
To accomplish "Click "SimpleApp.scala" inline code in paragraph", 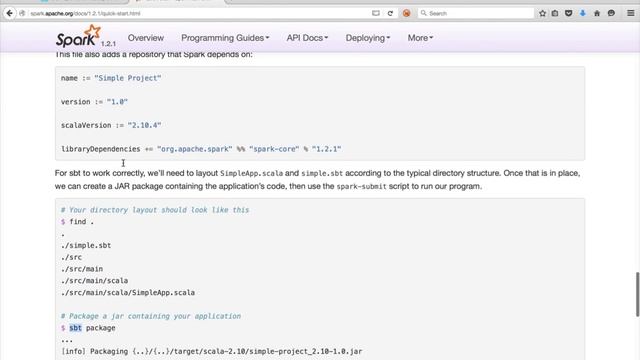I will click(251, 173).
